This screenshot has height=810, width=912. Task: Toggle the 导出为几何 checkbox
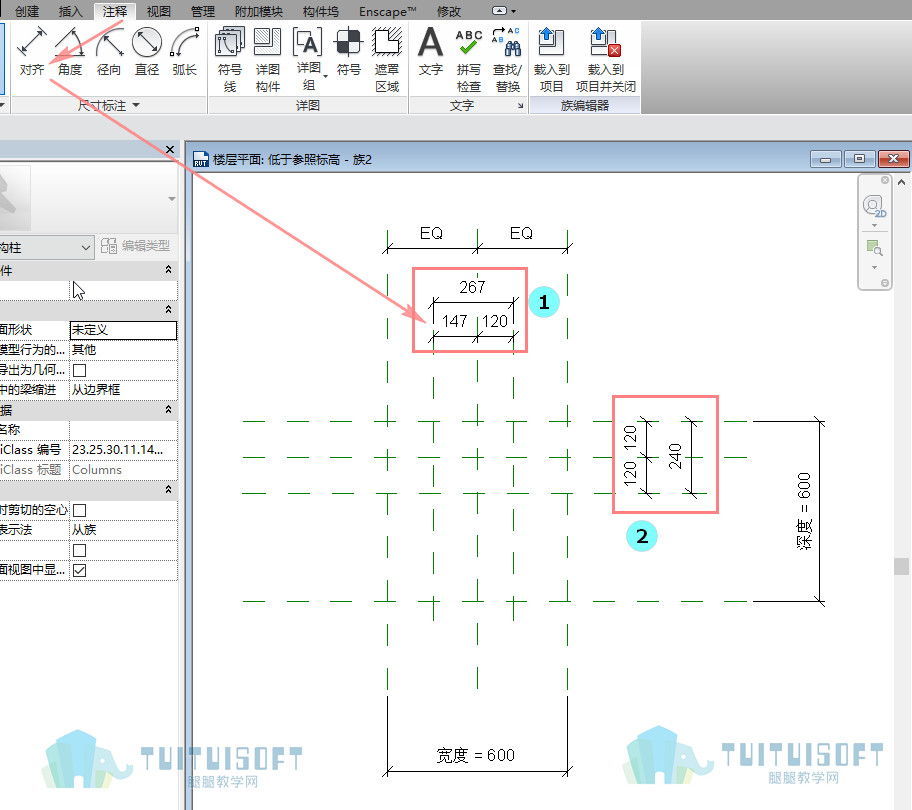80,370
